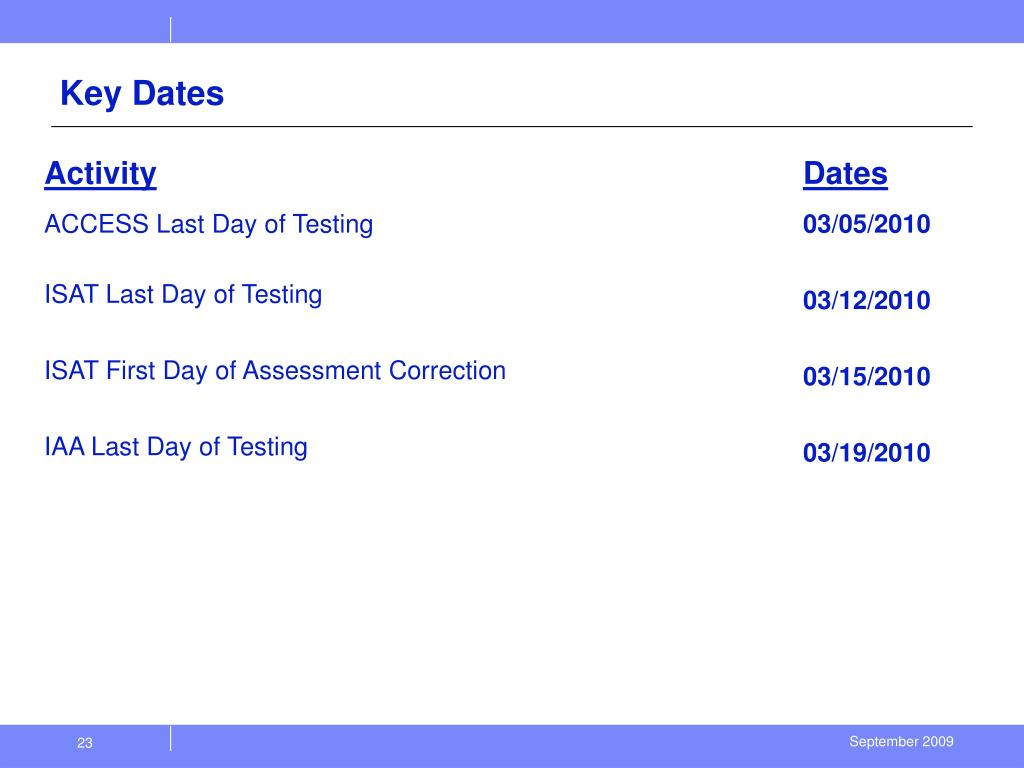Image resolution: width=1024 pixels, height=768 pixels.
Task: Click the Key Dates slide title
Action: coord(142,93)
